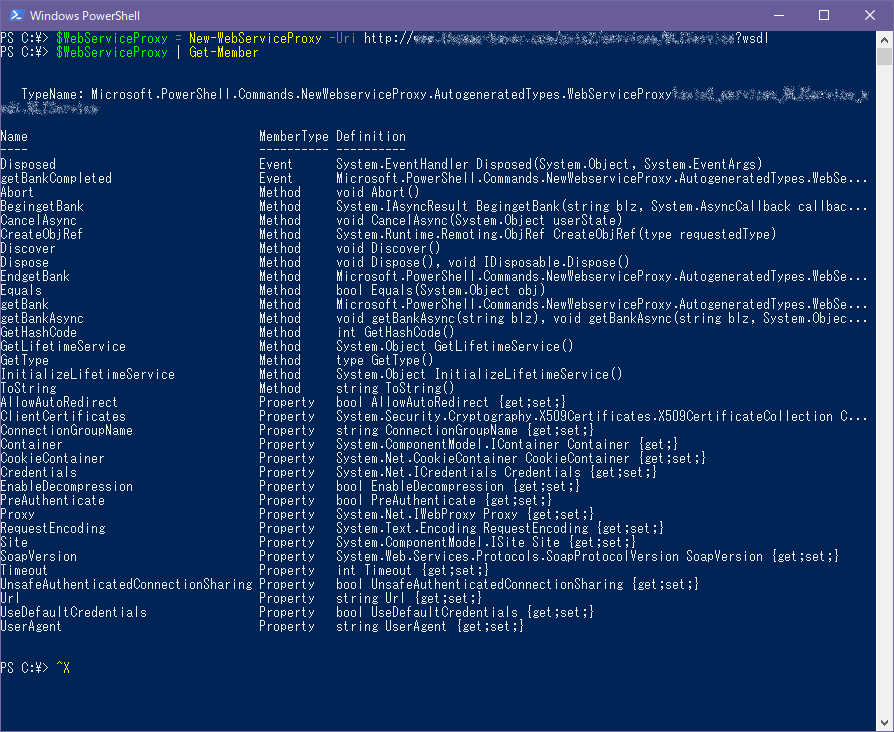This screenshot has width=894, height=732.
Task: Minimize the Windows PowerShell window
Action: pos(779,15)
